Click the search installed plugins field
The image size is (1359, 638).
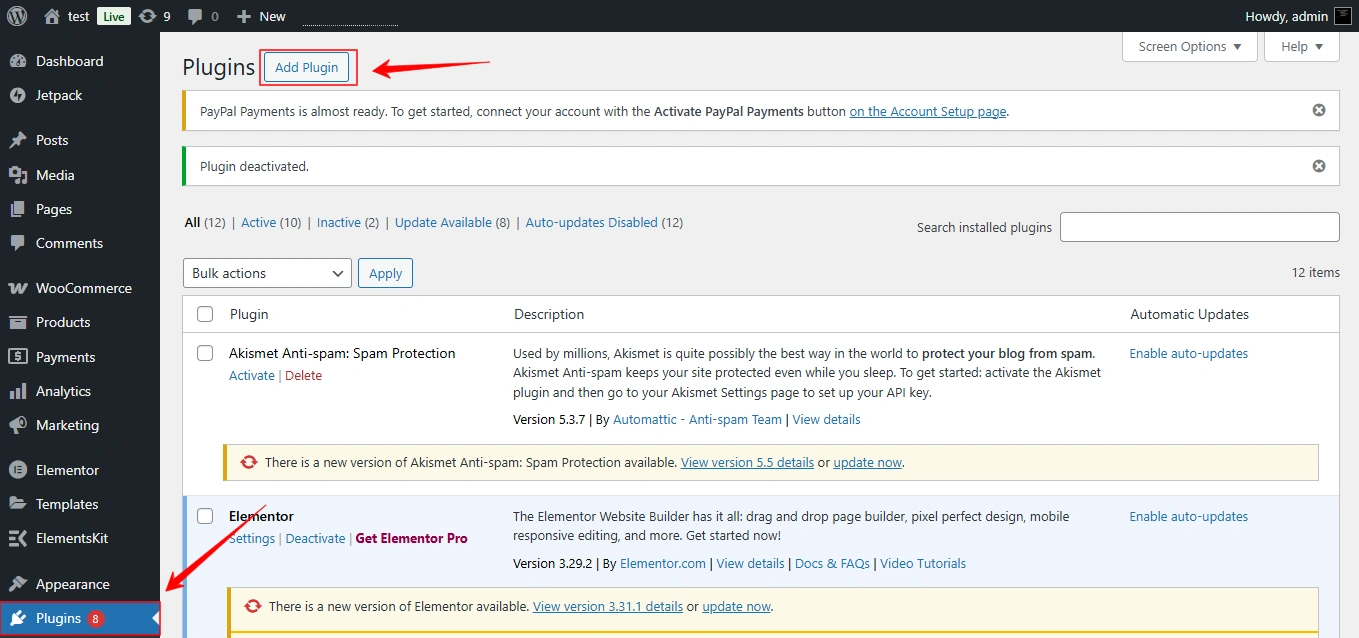1199,227
